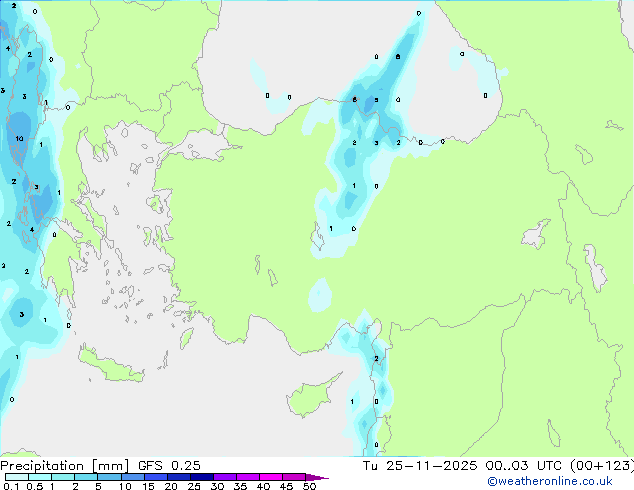This screenshot has width=634, height=490.
Task: Click legend scale value '40'
Action: (263, 486)
